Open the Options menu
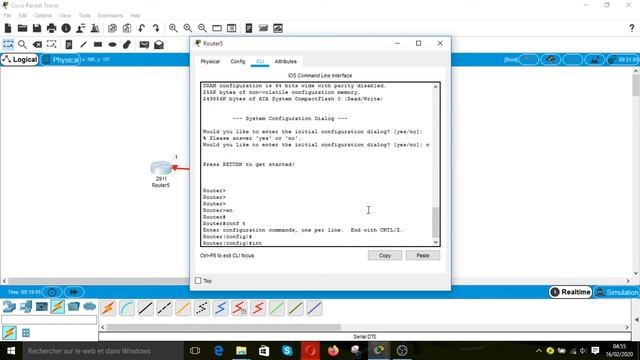This screenshot has width=640, height=360. click(43, 16)
